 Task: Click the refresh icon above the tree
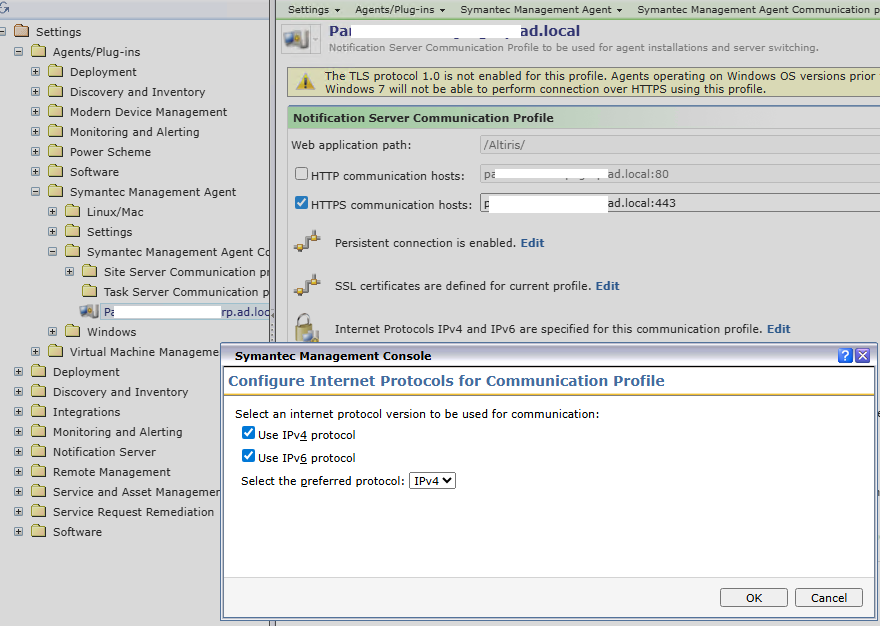point(5,8)
